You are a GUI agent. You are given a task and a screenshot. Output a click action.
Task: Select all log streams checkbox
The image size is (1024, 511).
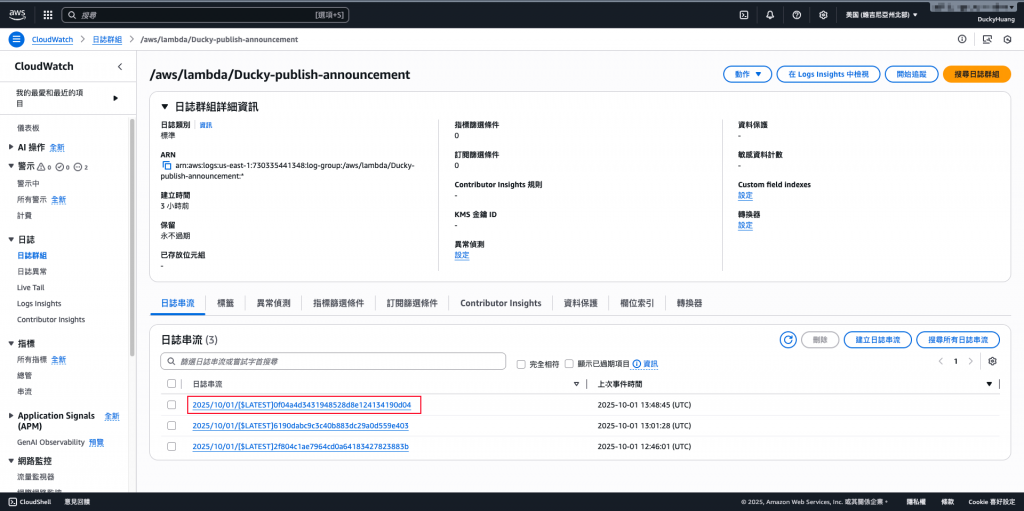[x=171, y=384]
